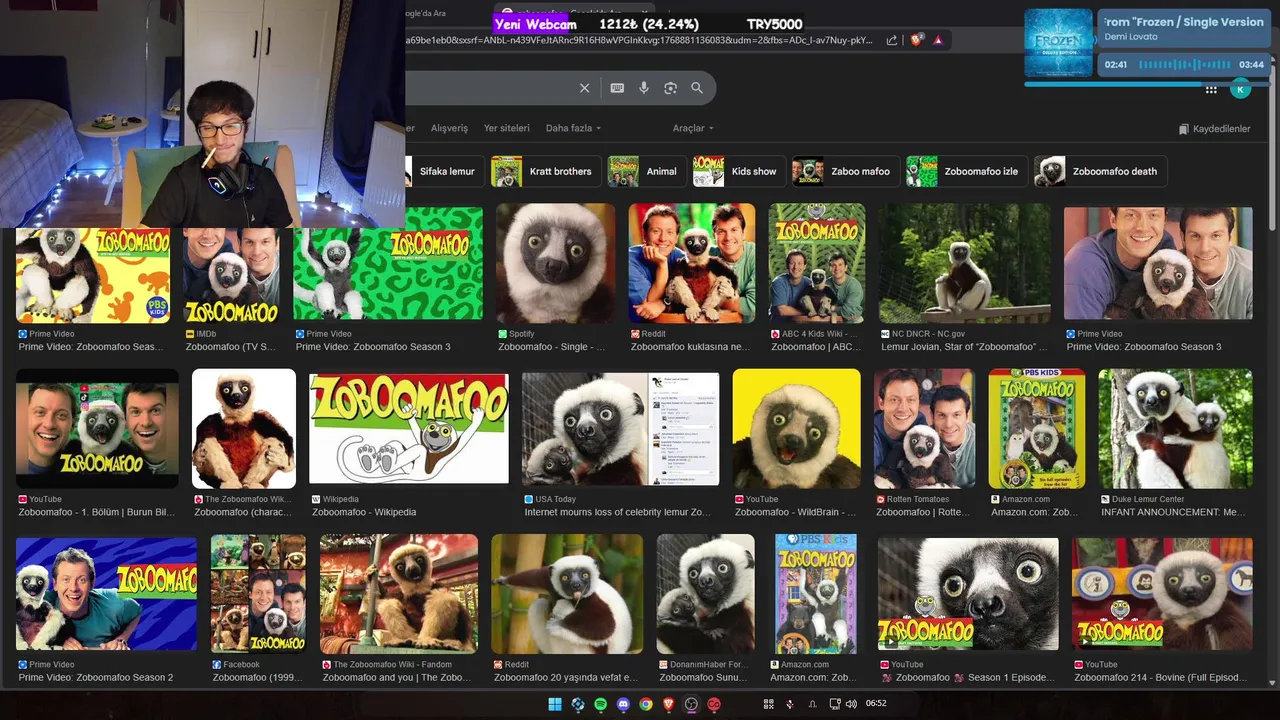Open the Windows Start menu

click(555, 704)
